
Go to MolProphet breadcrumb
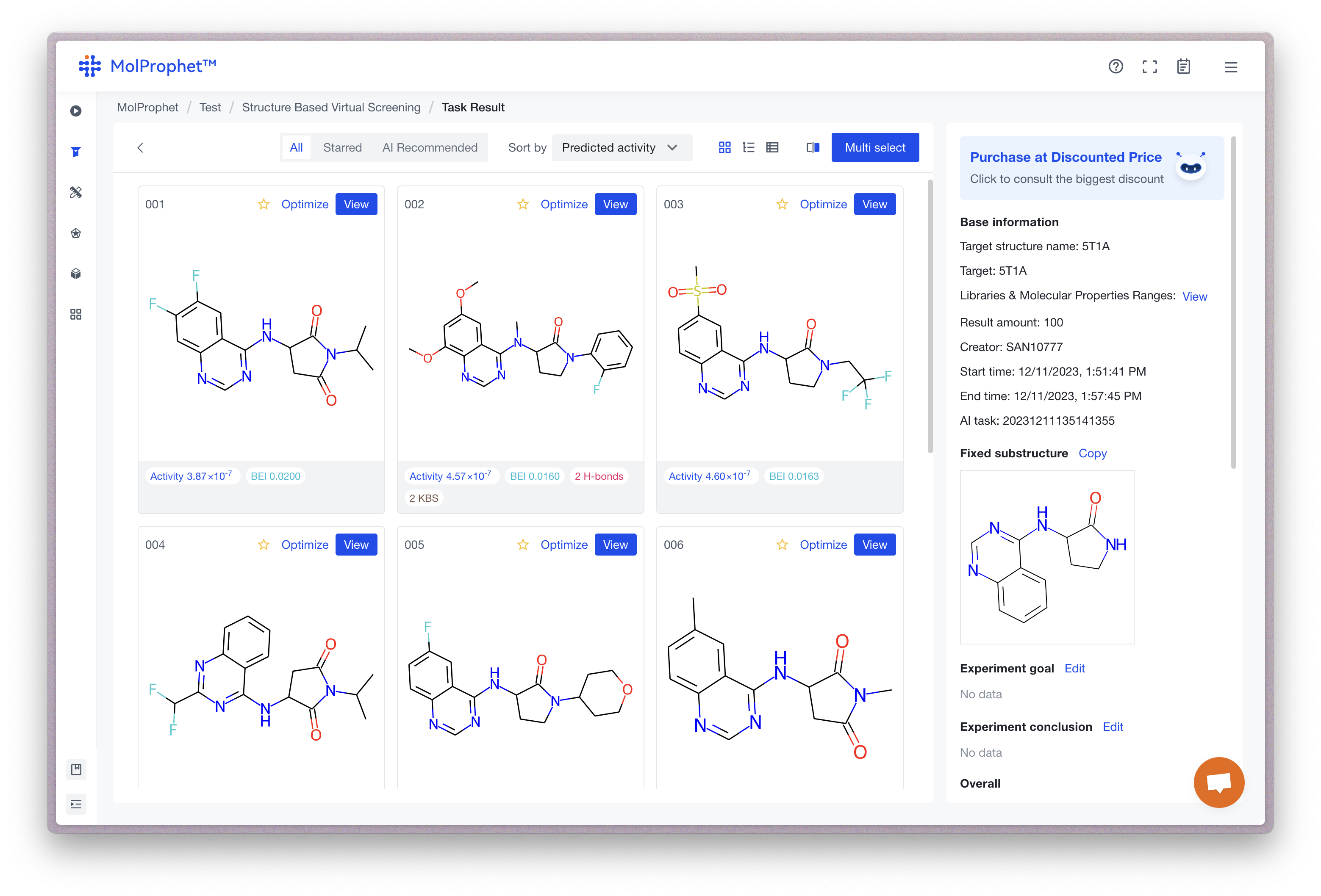click(147, 108)
